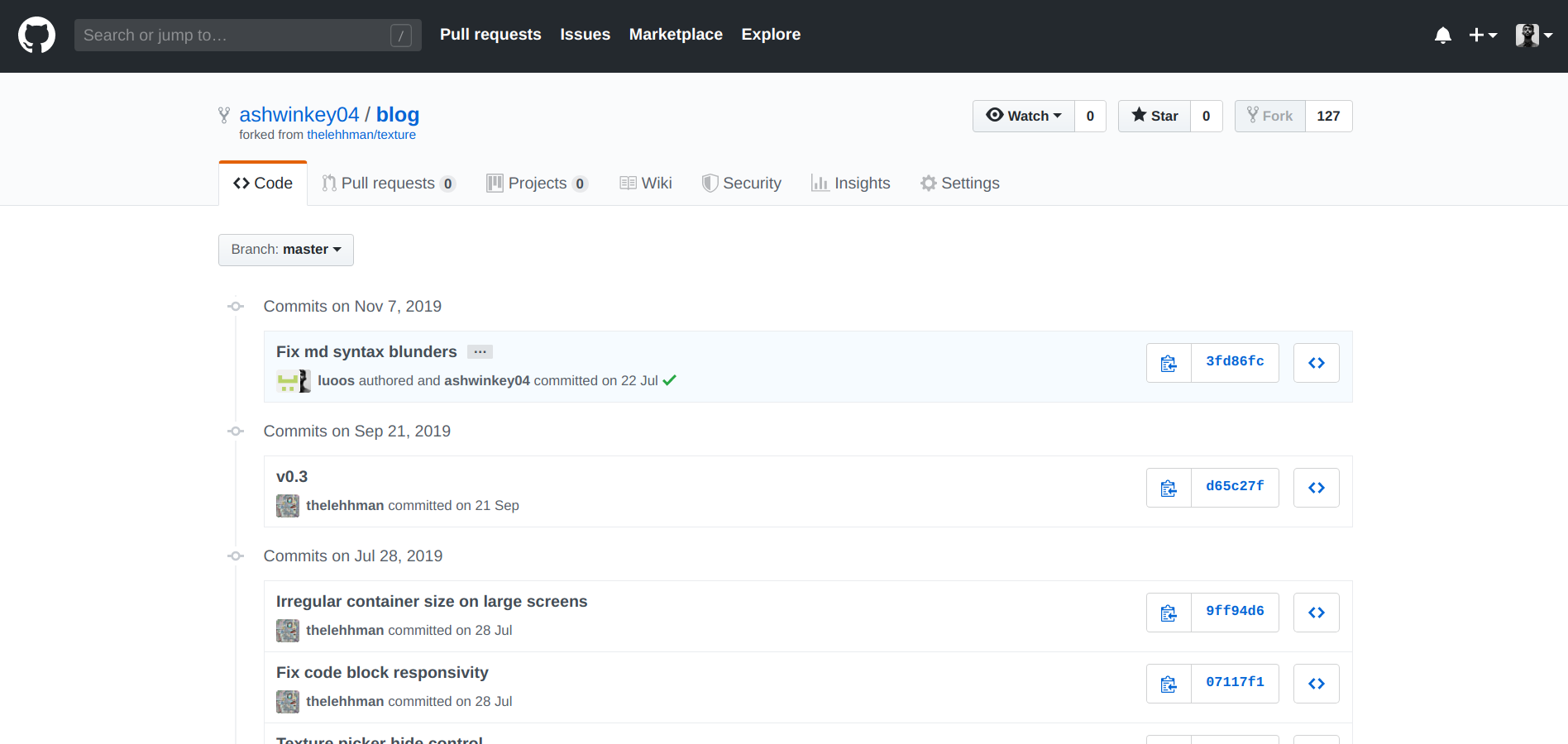
Task: Open commit 07117f1
Action: click(x=1235, y=682)
